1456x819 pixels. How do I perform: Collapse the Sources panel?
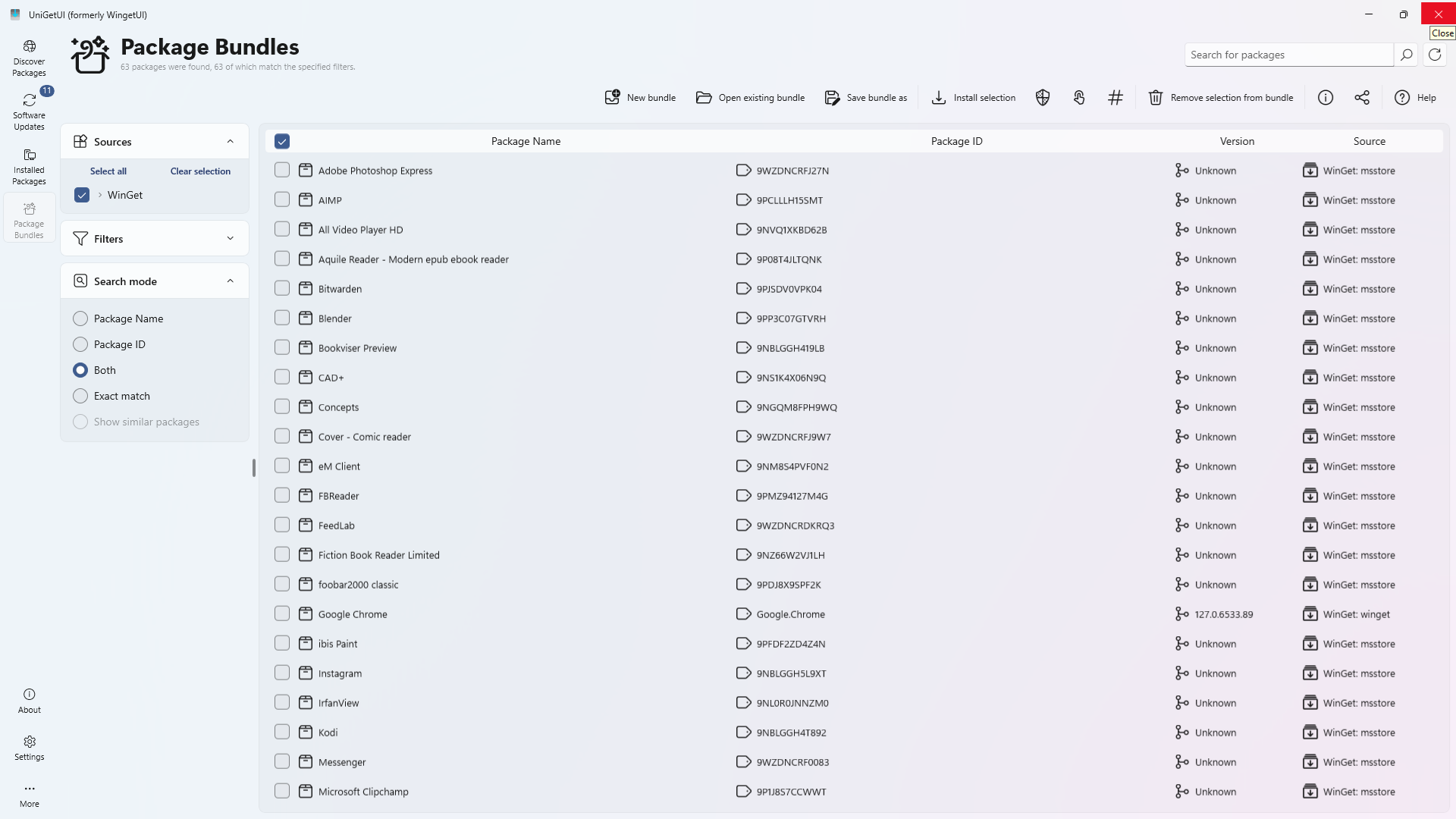coord(231,142)
